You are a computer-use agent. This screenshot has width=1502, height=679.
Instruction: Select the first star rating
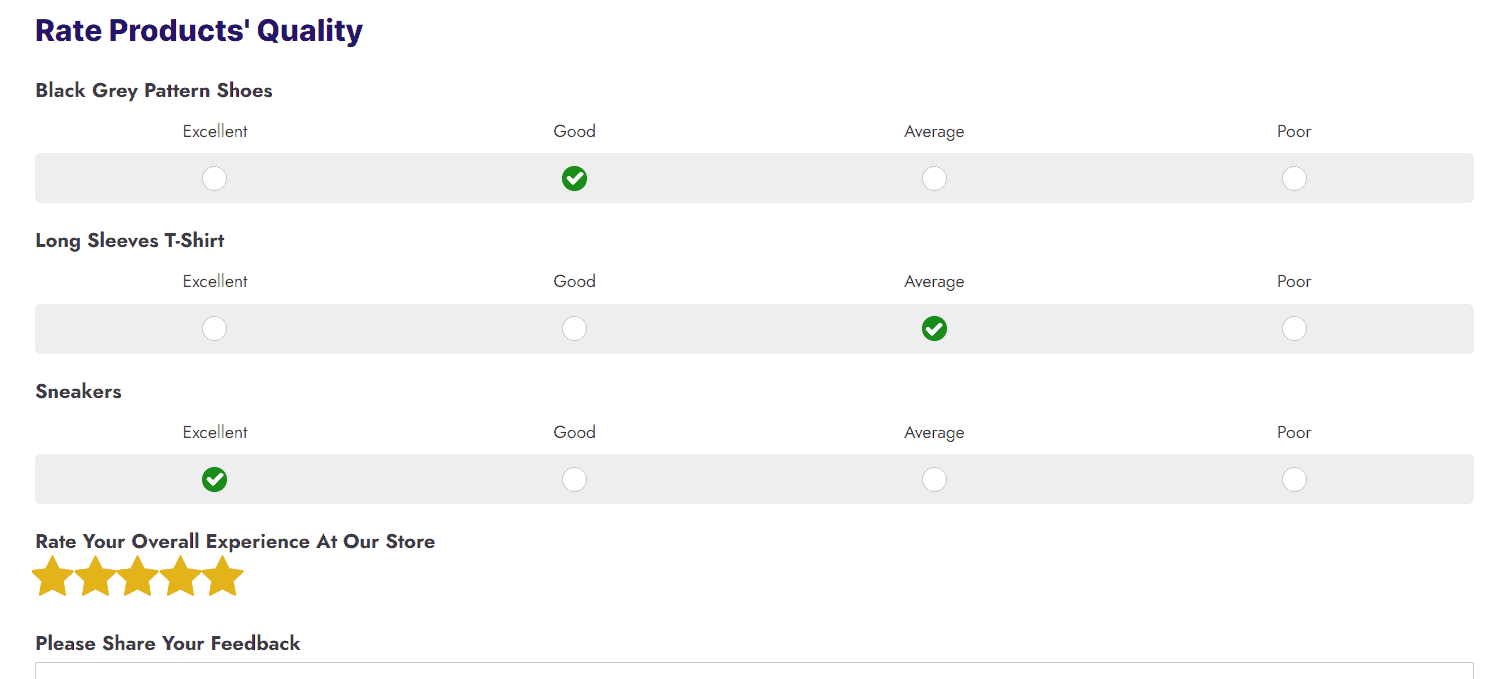coord(53,577)
